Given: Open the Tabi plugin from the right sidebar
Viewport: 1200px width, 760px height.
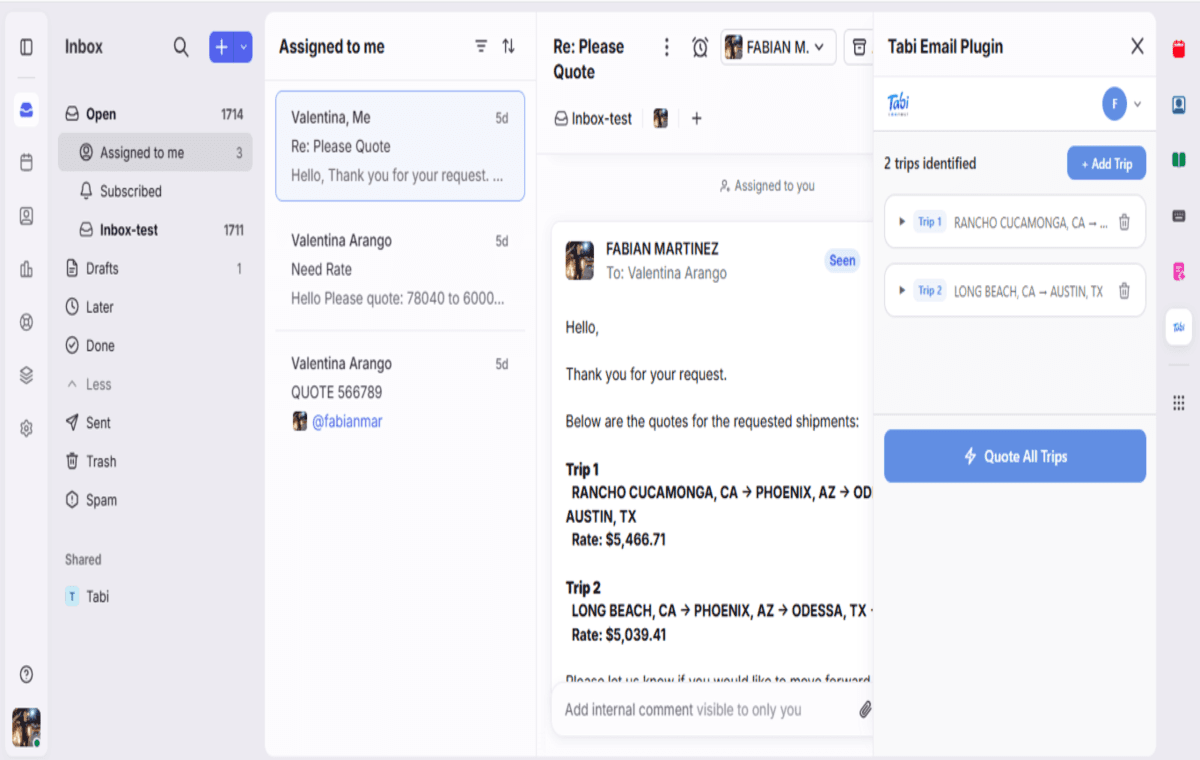Looking at the screenshot, I should click(1178, 327).
